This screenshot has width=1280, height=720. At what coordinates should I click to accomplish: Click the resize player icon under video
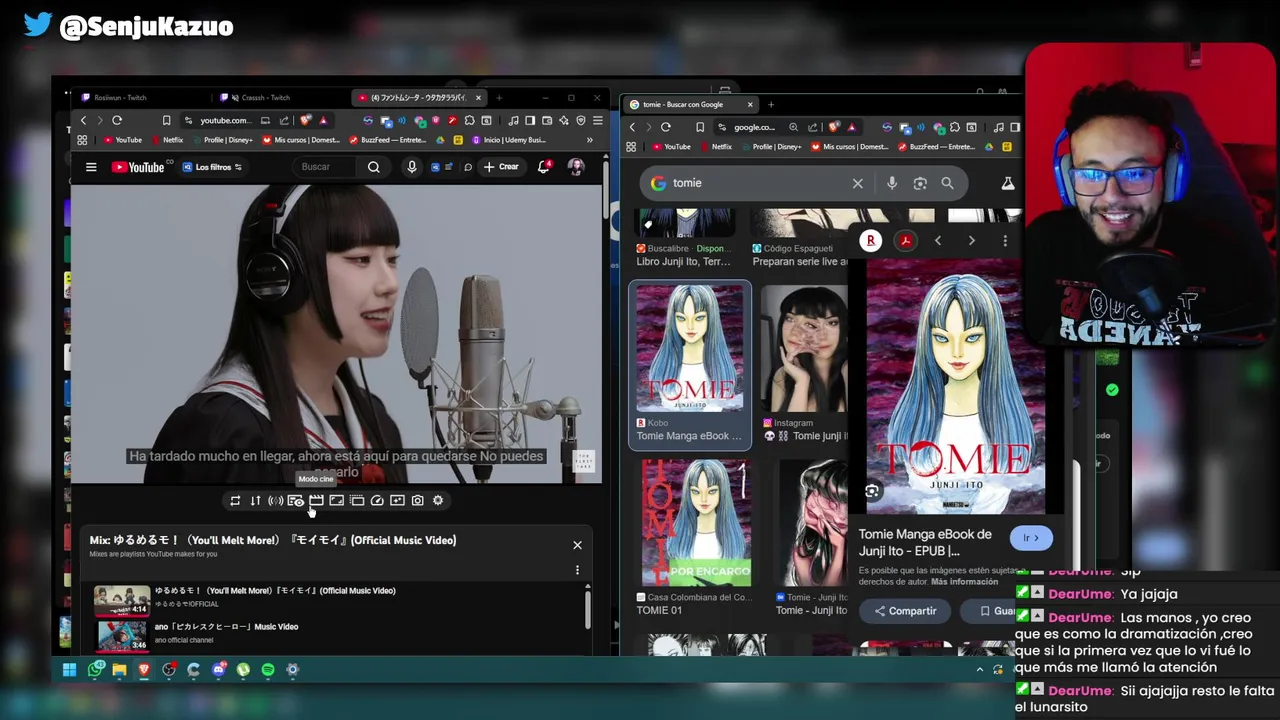point(336,500)
